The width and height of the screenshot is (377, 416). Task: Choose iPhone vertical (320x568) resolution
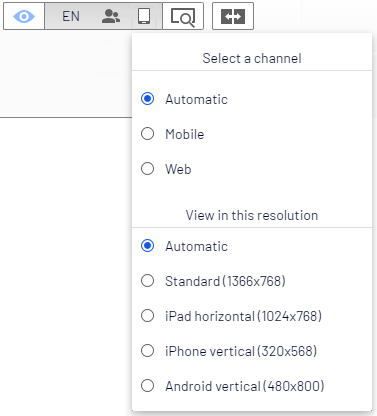click(x=147, y=351)
